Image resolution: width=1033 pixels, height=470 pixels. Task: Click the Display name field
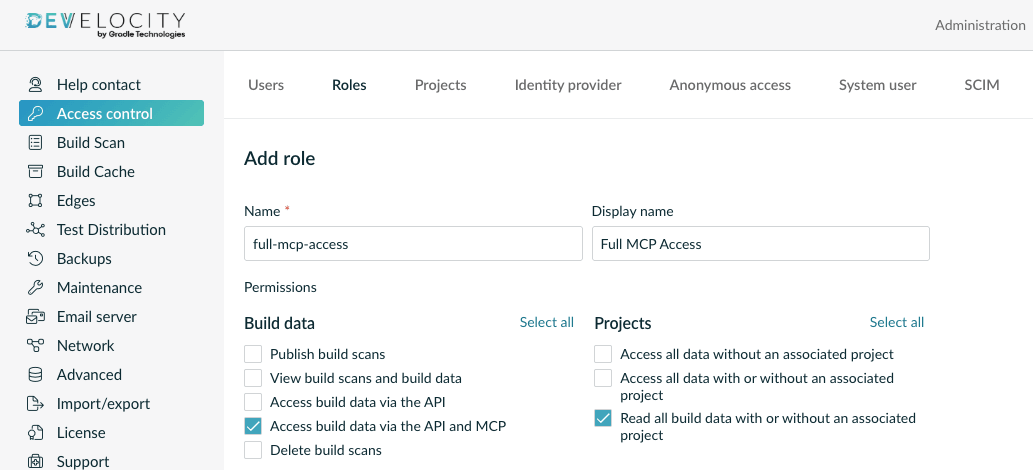(761, 244)
